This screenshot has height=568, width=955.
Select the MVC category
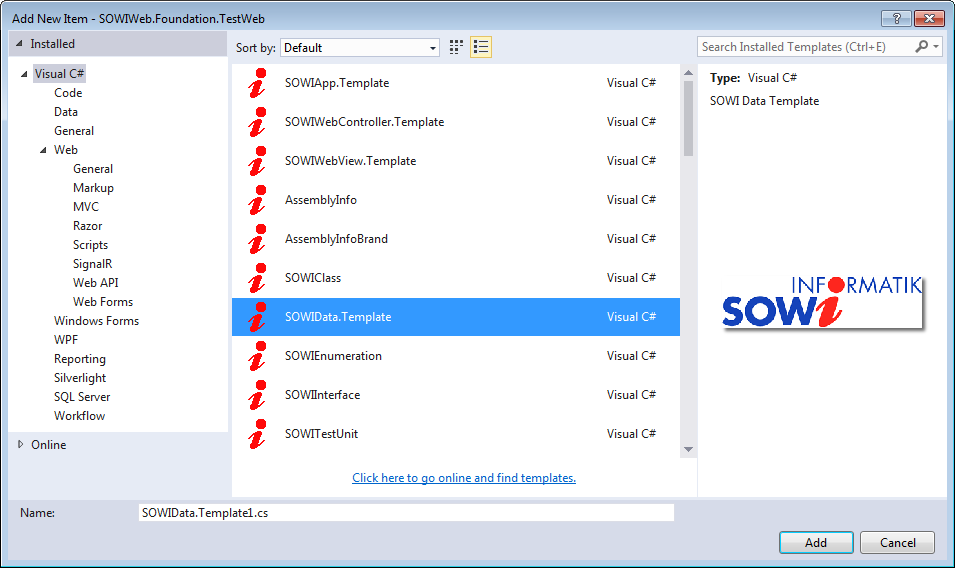pyautogui.click(x=86, y=206)
